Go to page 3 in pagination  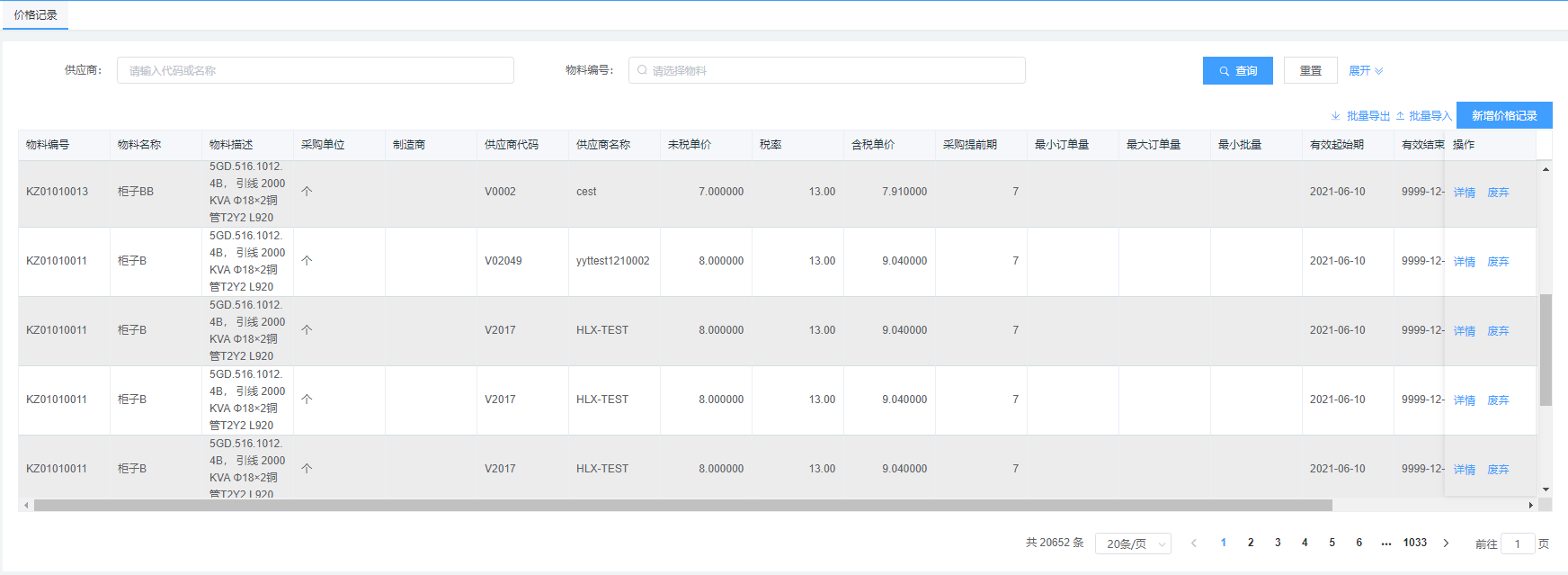[x=1278, y=543]
